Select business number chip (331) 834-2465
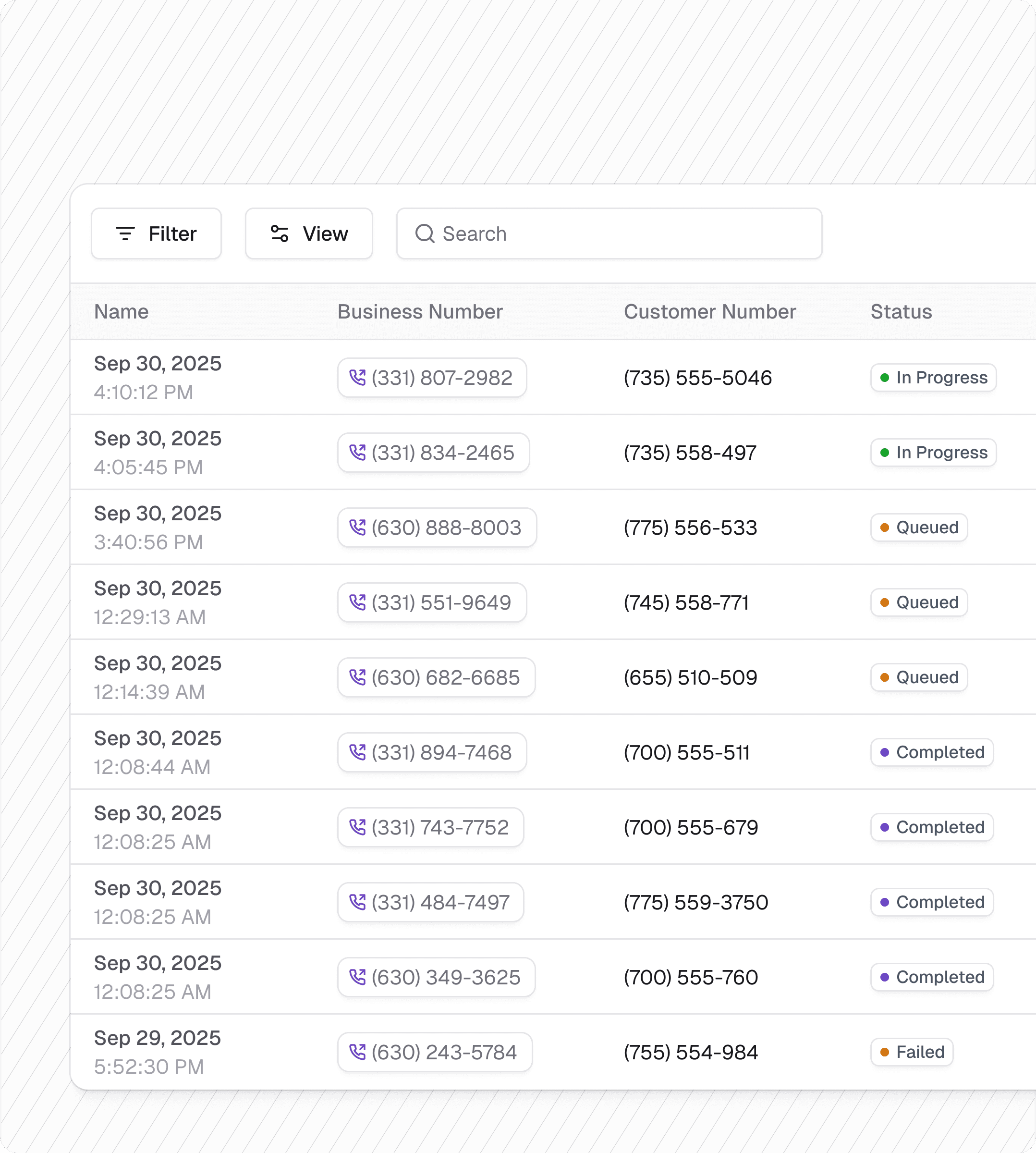 (x=433, y=453)
